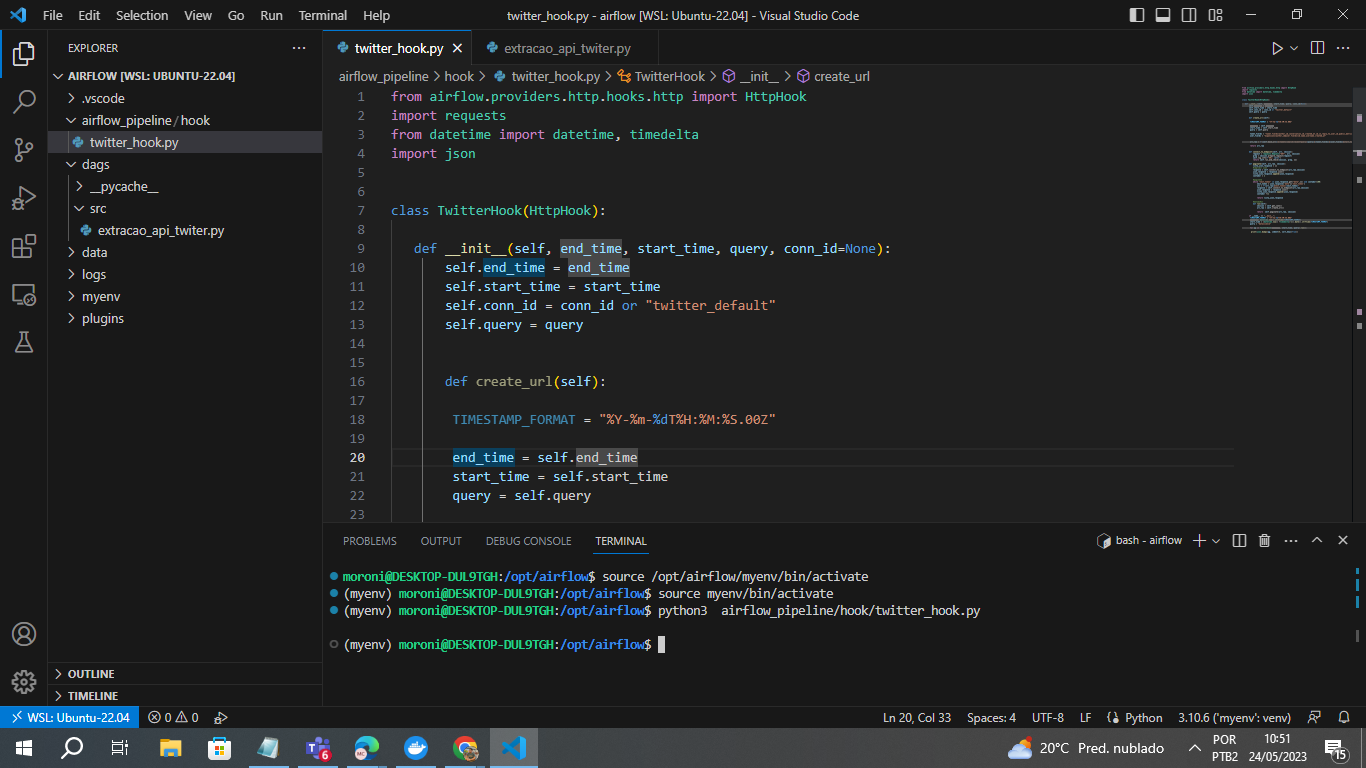This screenshot has width=1366, height=768.
Task: Change indentation via Spaces: 4
Action: [x=991, y=717]
